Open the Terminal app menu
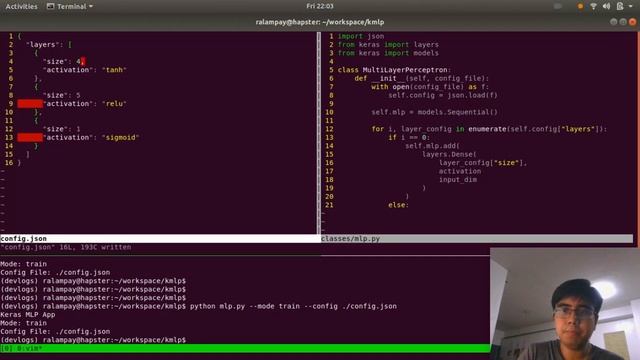The height and width of the screenshot is (360, 640). tap(70, 7)
